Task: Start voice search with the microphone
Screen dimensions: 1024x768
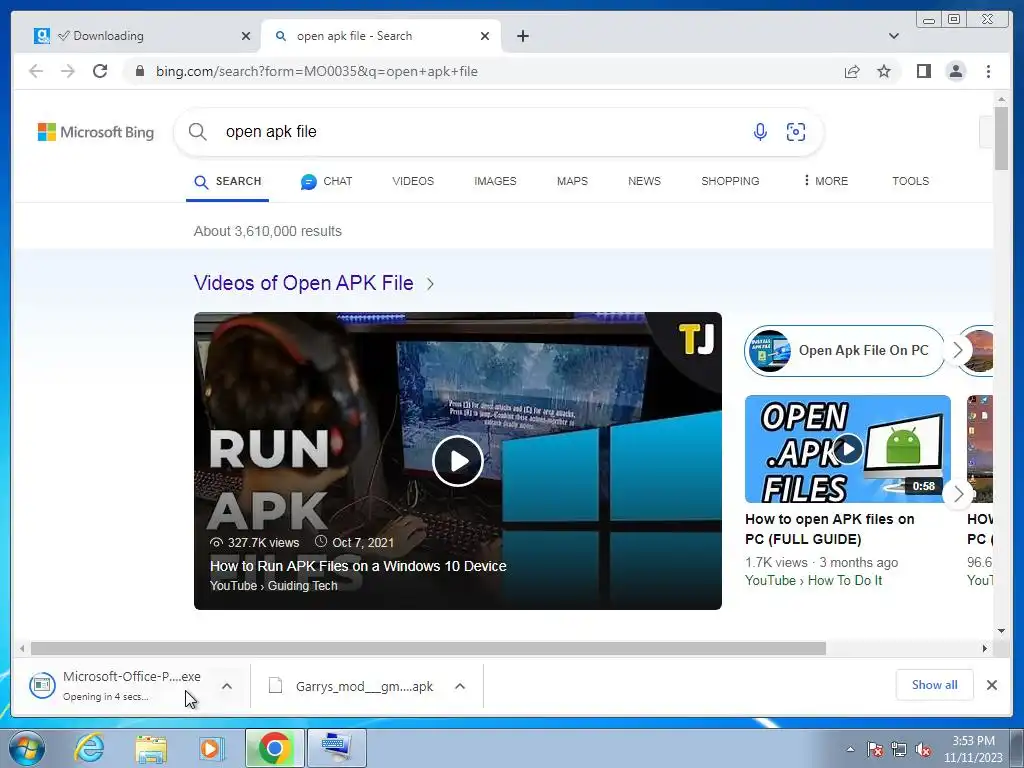Action: tap(760, 132)
